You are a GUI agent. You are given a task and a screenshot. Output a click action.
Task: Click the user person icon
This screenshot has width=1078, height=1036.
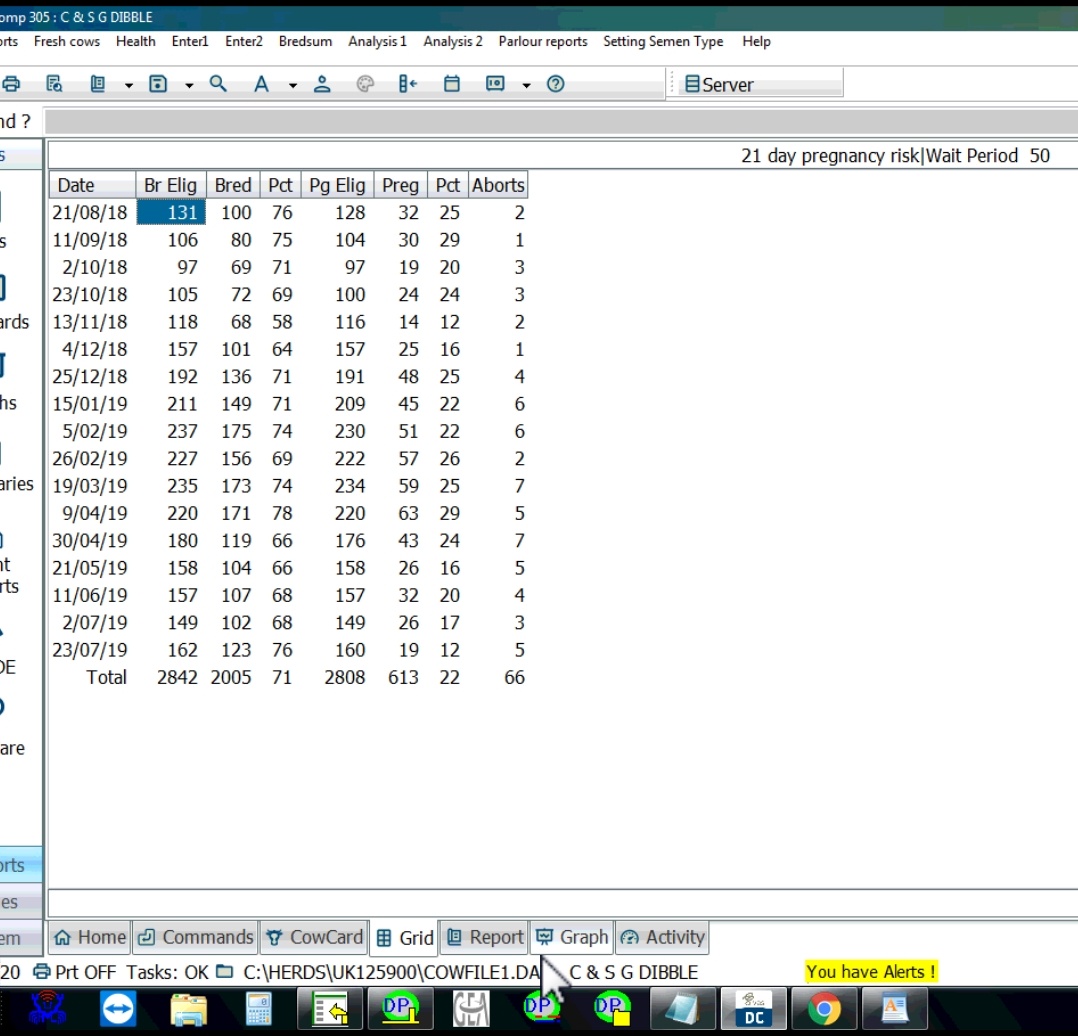[x=322, y=85]
